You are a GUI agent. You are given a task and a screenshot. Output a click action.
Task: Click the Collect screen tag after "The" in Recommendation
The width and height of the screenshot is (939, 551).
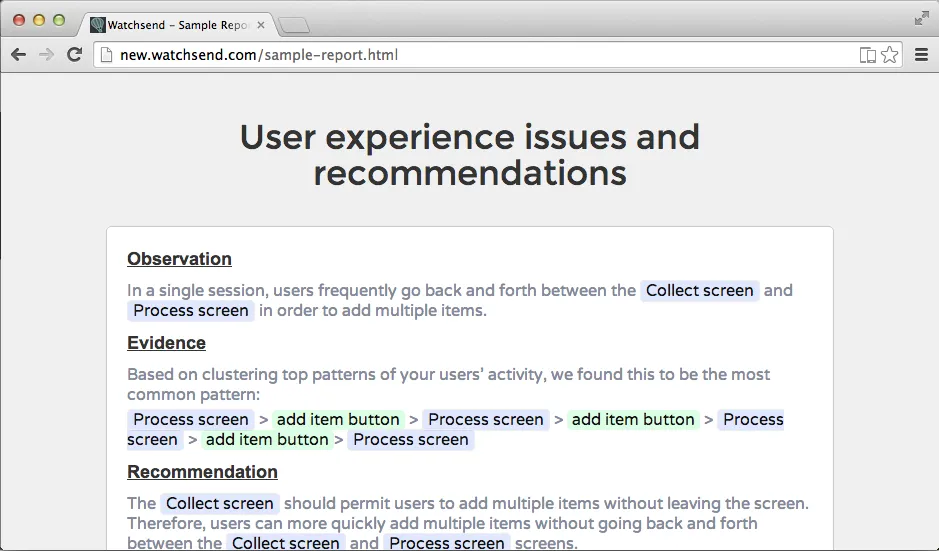(x=220, y=504)
